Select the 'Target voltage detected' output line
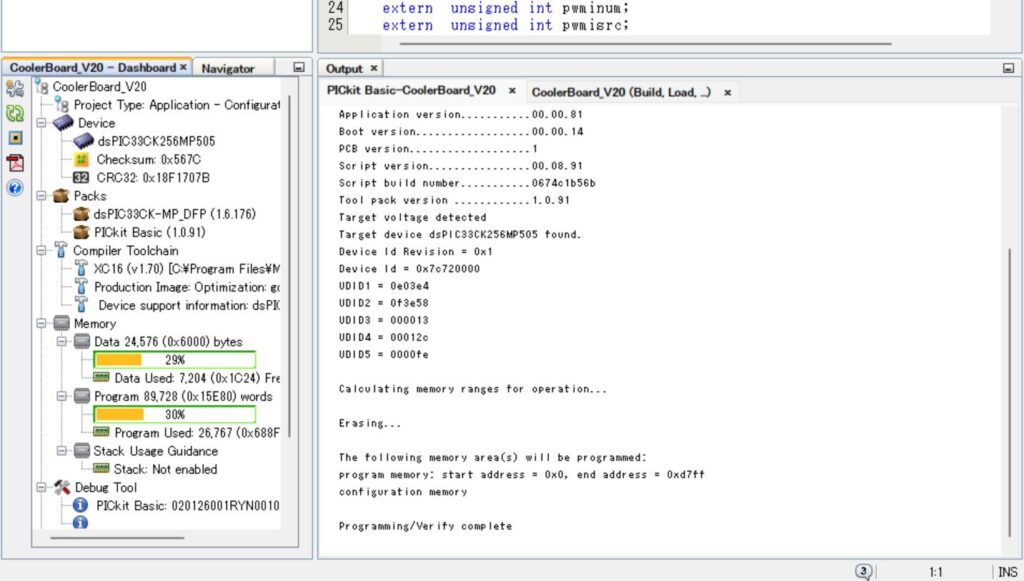Screen dimensions: 1024x581 412,217
